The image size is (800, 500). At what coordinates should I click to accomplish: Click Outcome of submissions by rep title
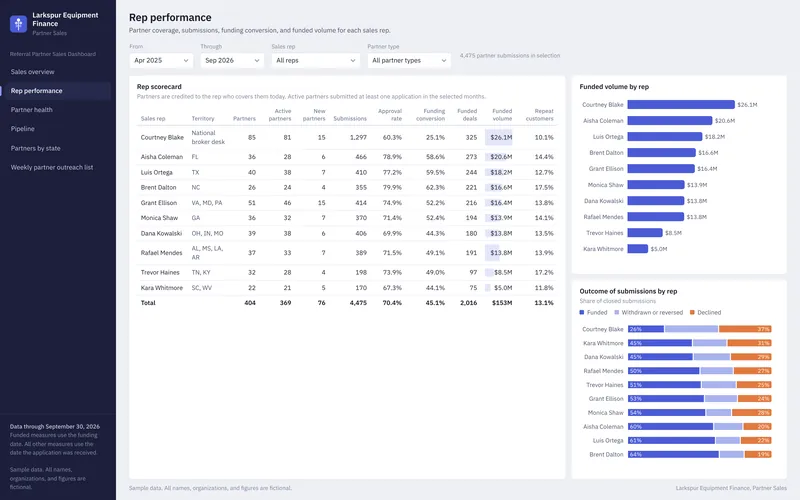(x=628, y=291)
